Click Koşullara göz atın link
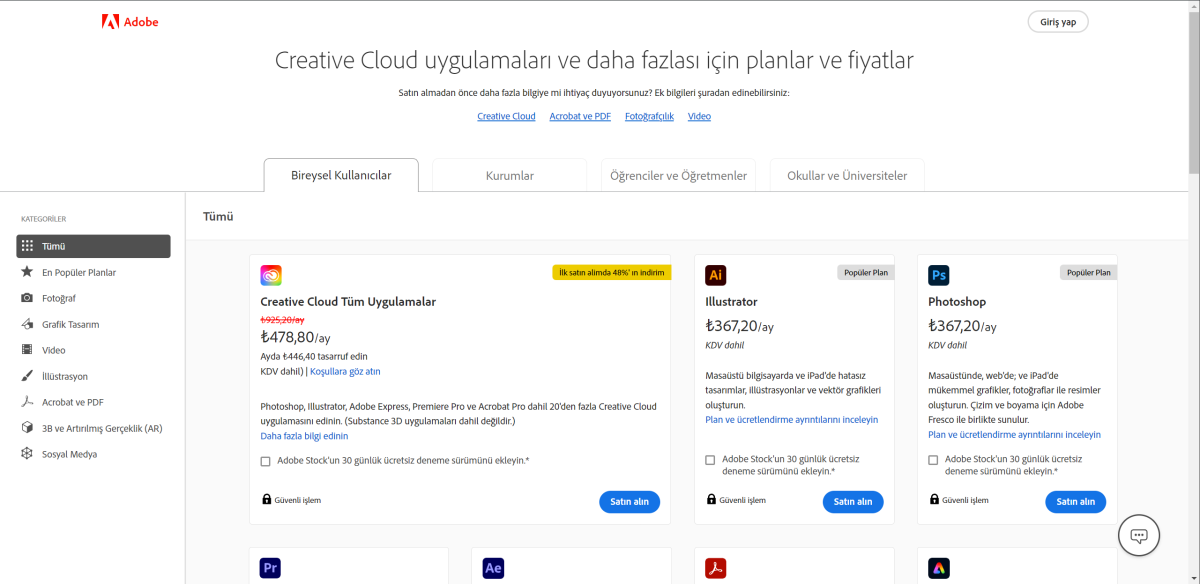Screen dimensions: 1200x584 [x=345, y=371]
